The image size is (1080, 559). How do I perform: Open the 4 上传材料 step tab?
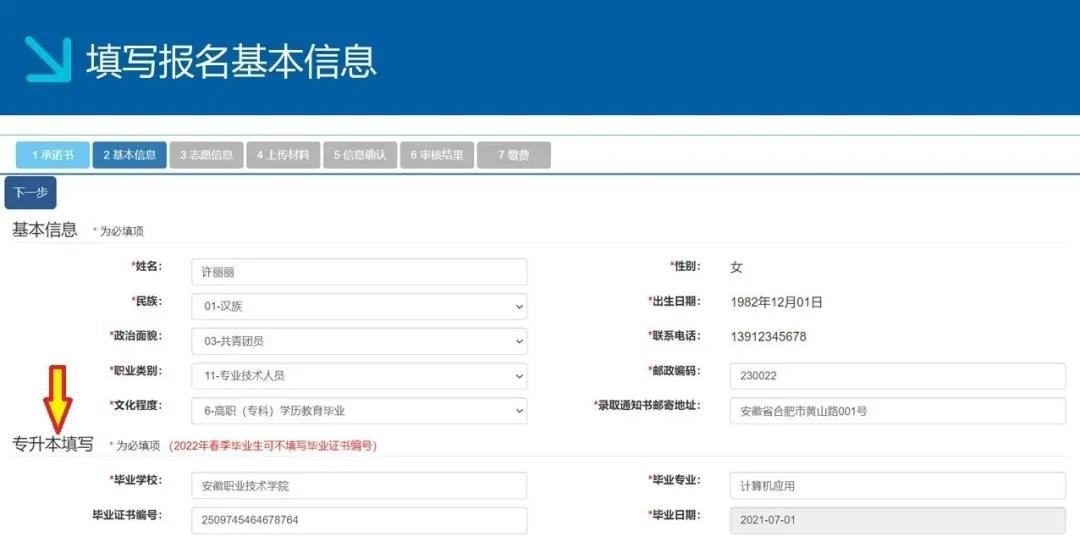(x=283, y=155)
